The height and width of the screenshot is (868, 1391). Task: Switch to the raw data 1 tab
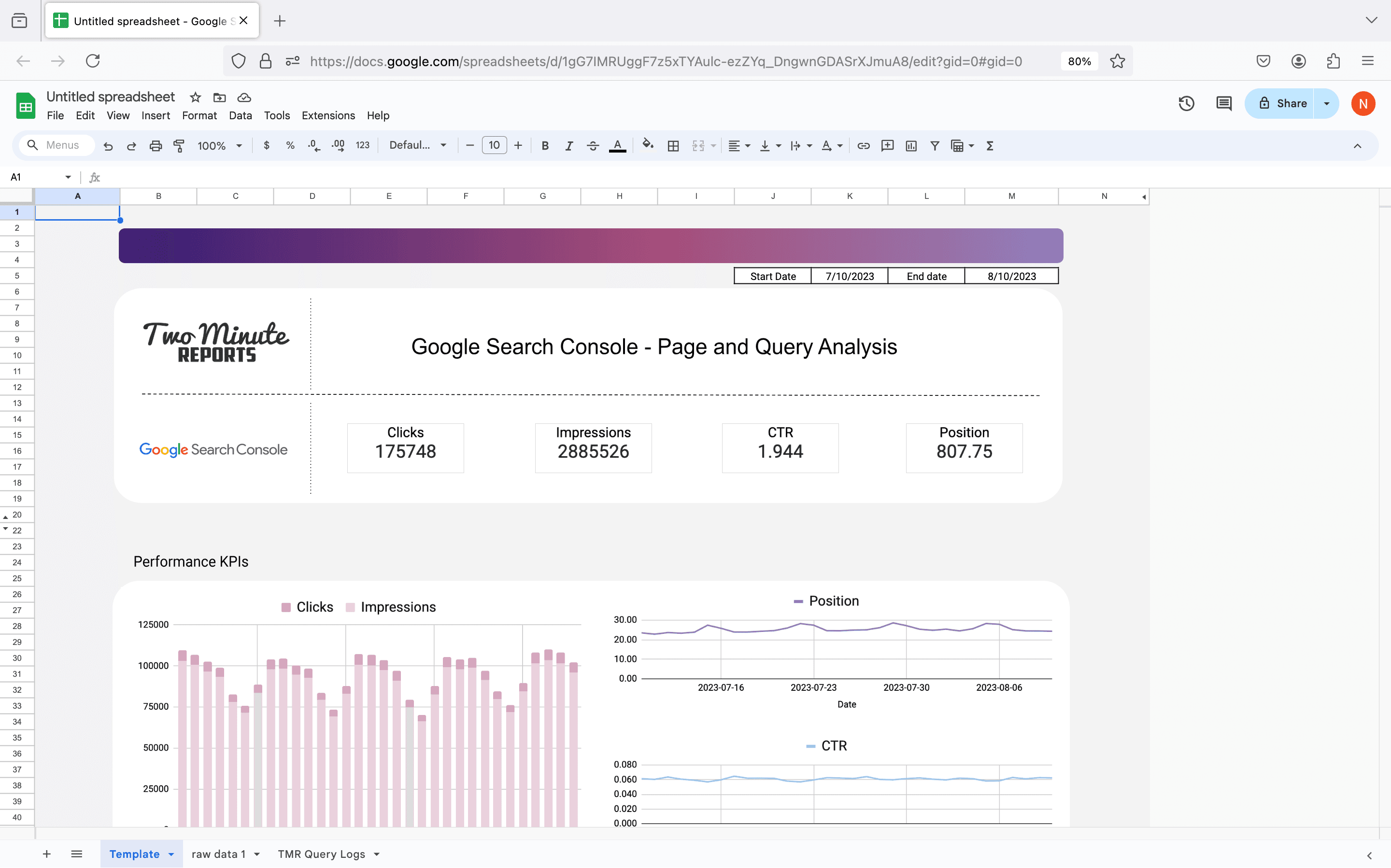(218, 854)
